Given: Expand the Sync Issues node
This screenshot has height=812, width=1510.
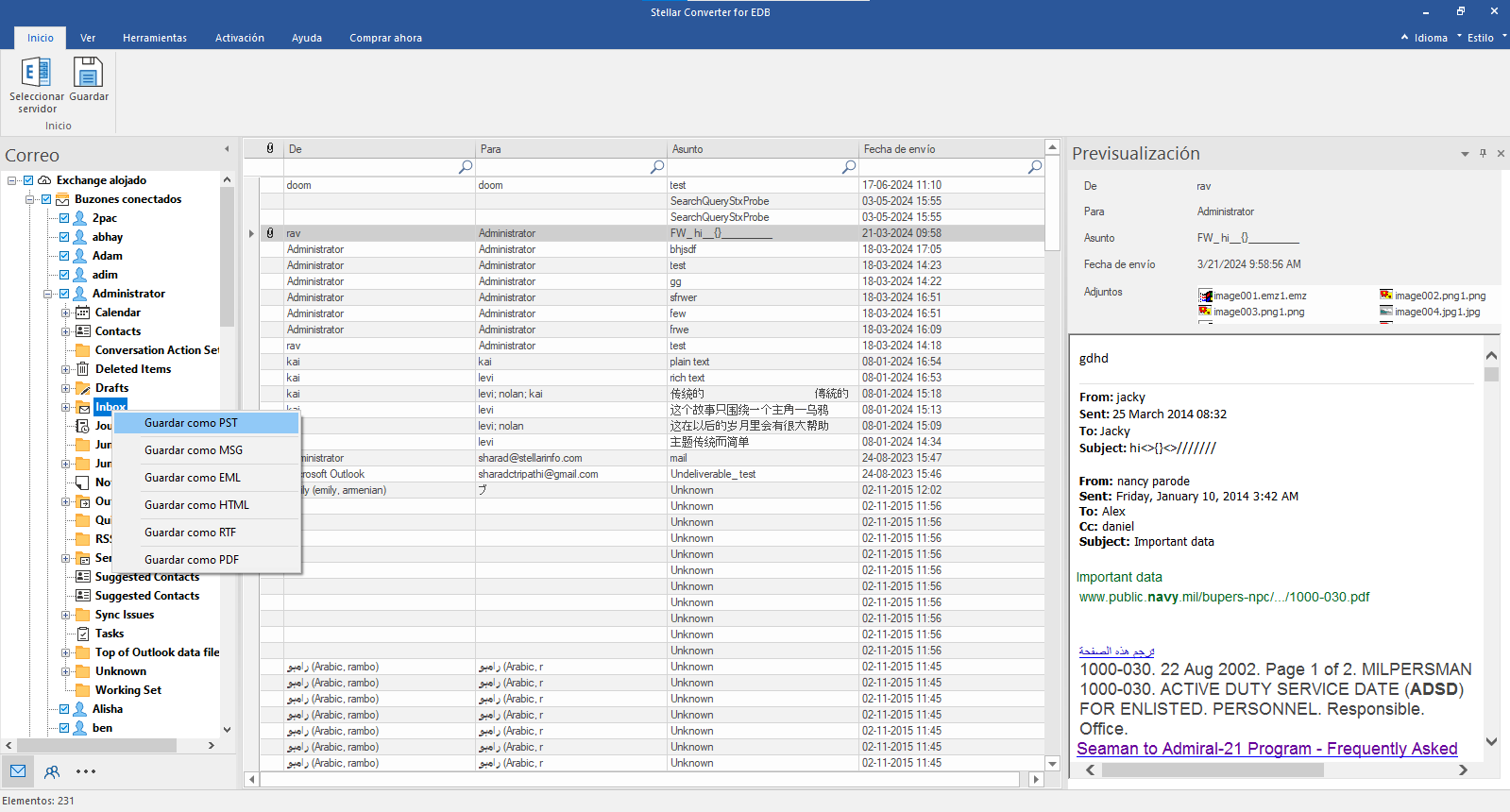Looking at the screenshot, I should point(66,615).
